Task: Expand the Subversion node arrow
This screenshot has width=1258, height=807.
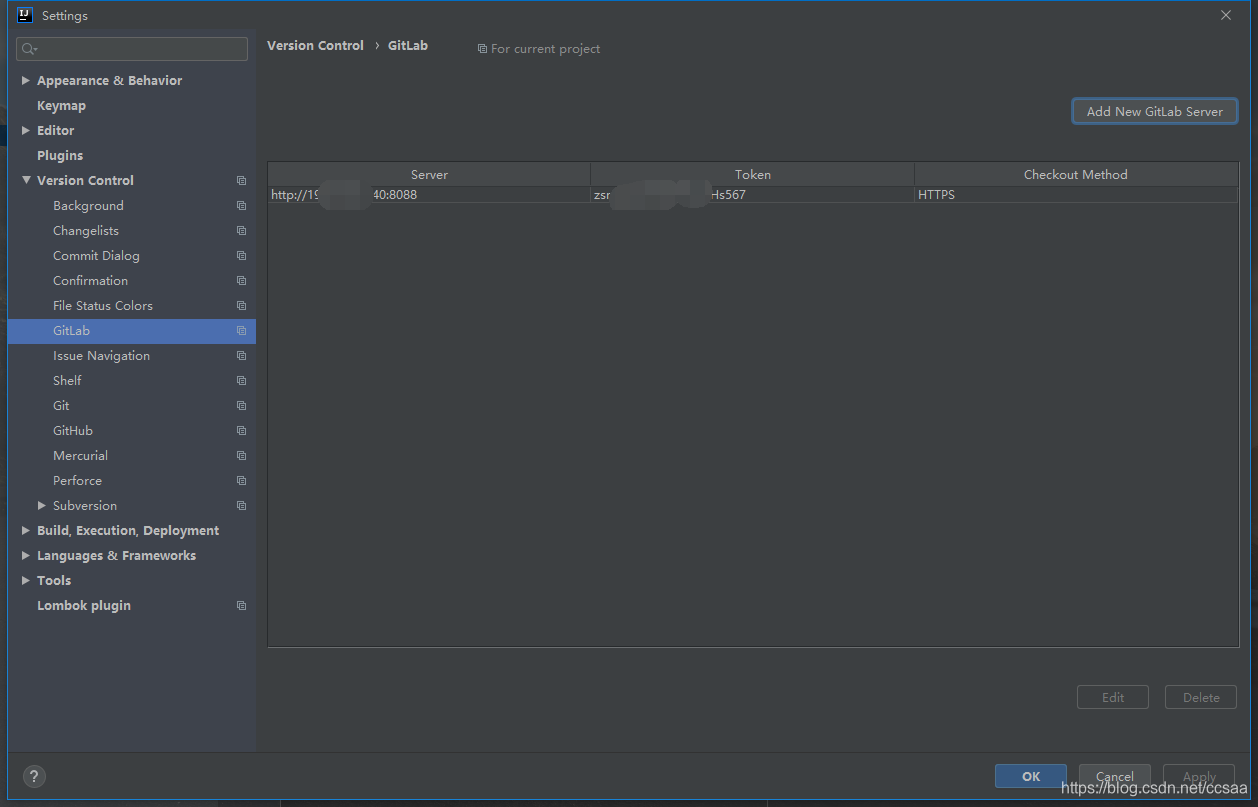Action: 42,505
